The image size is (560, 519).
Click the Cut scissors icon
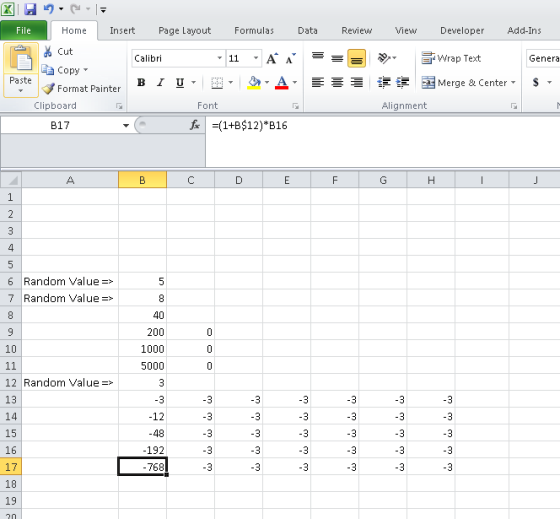tap(48, 51)
